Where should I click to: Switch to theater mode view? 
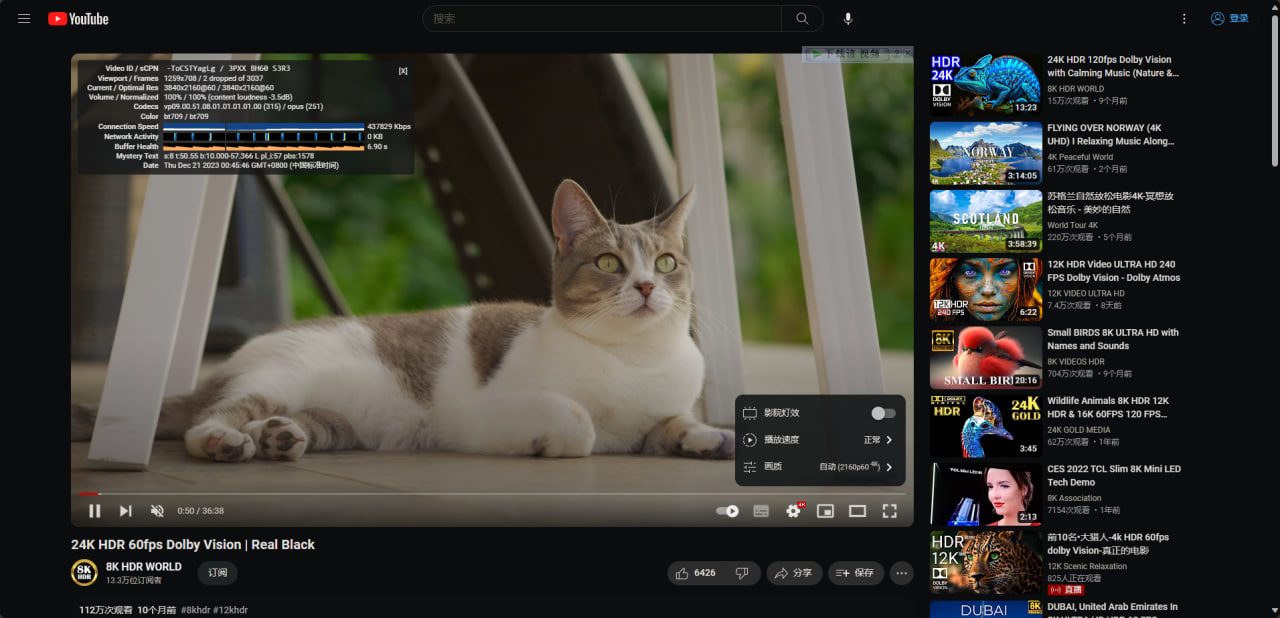click(857, 511)
